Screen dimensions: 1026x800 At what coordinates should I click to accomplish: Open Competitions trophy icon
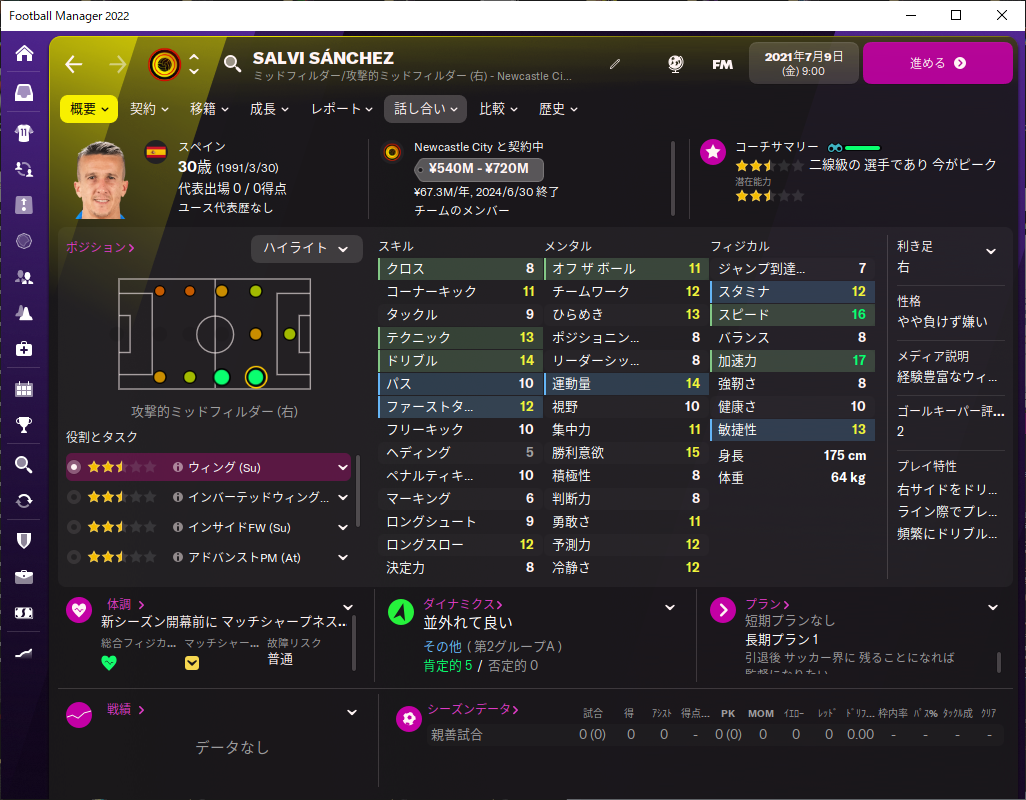pos(24,425)
